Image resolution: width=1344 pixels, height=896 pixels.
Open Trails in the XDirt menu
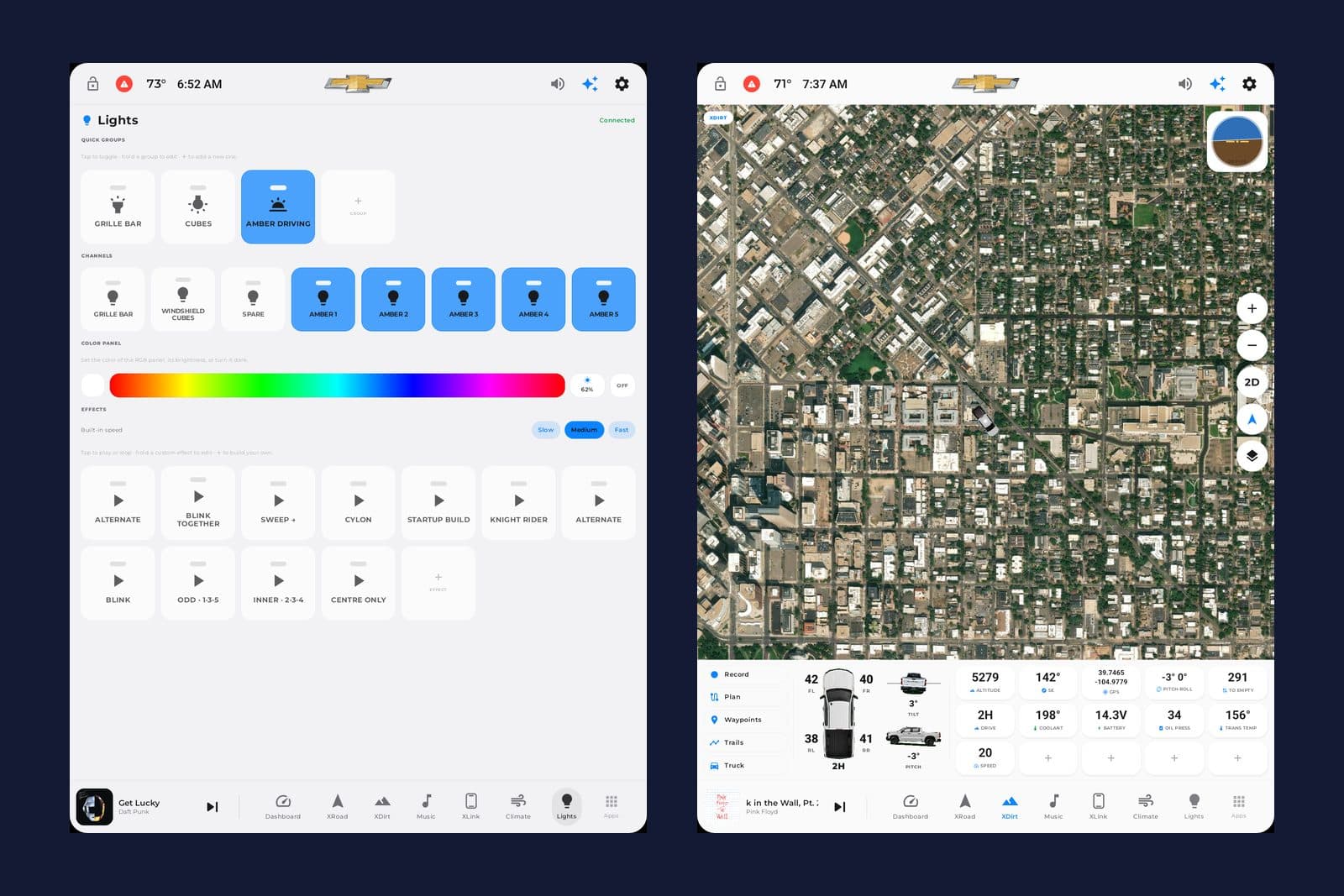747,742
